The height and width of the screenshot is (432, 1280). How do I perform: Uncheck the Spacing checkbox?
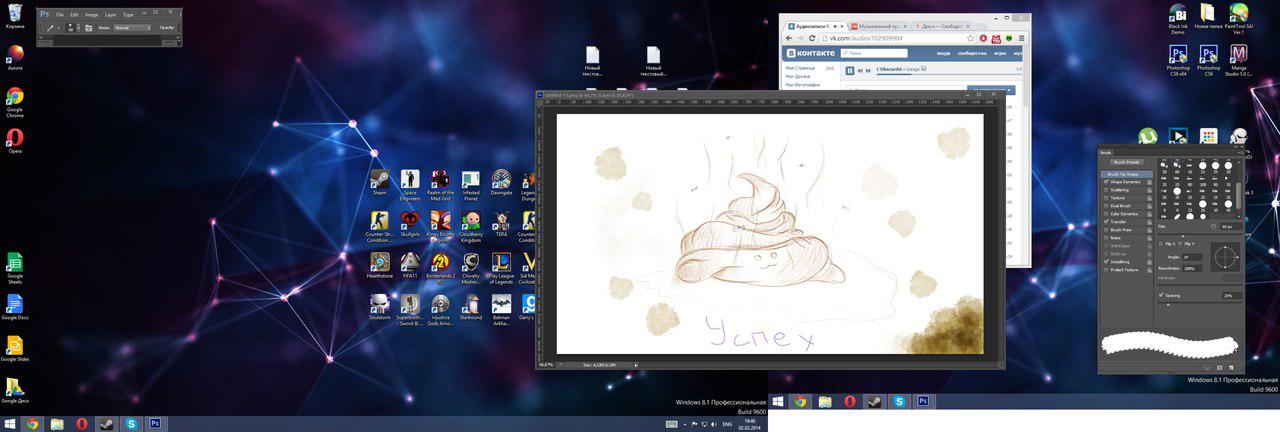(1161, 296)
